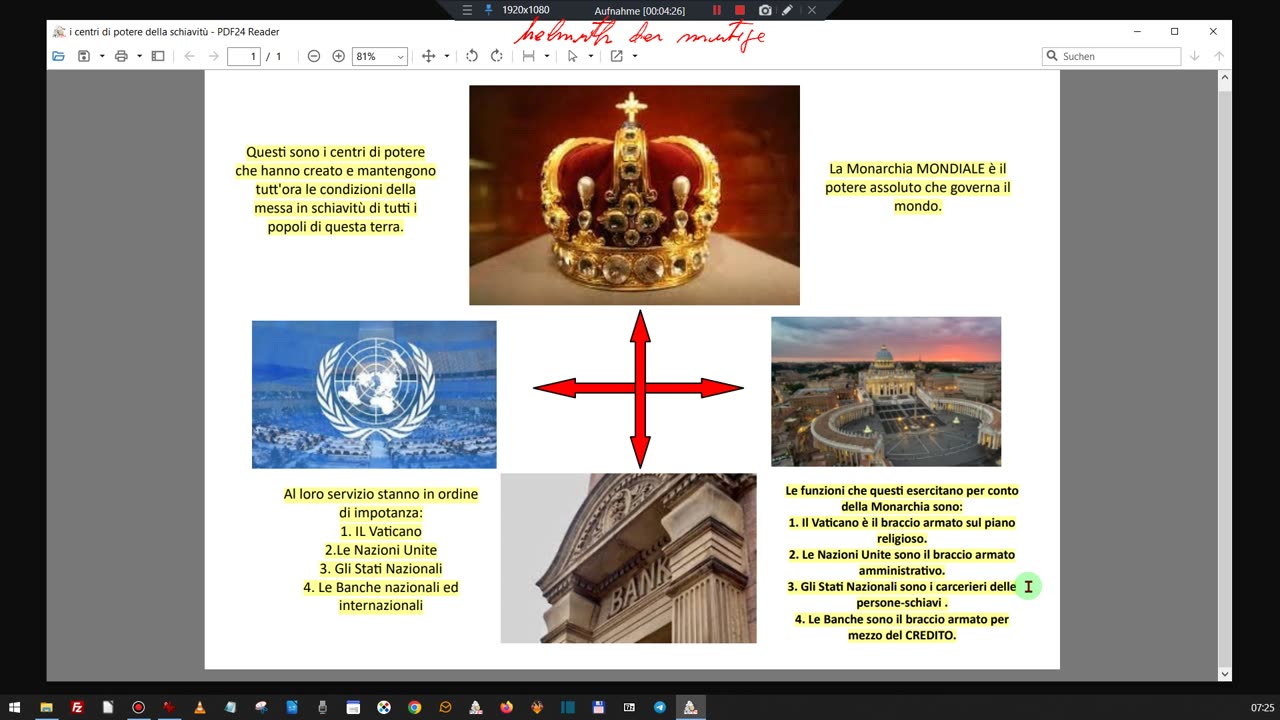Click text '1. IL Vaticano'

[381, 531]
